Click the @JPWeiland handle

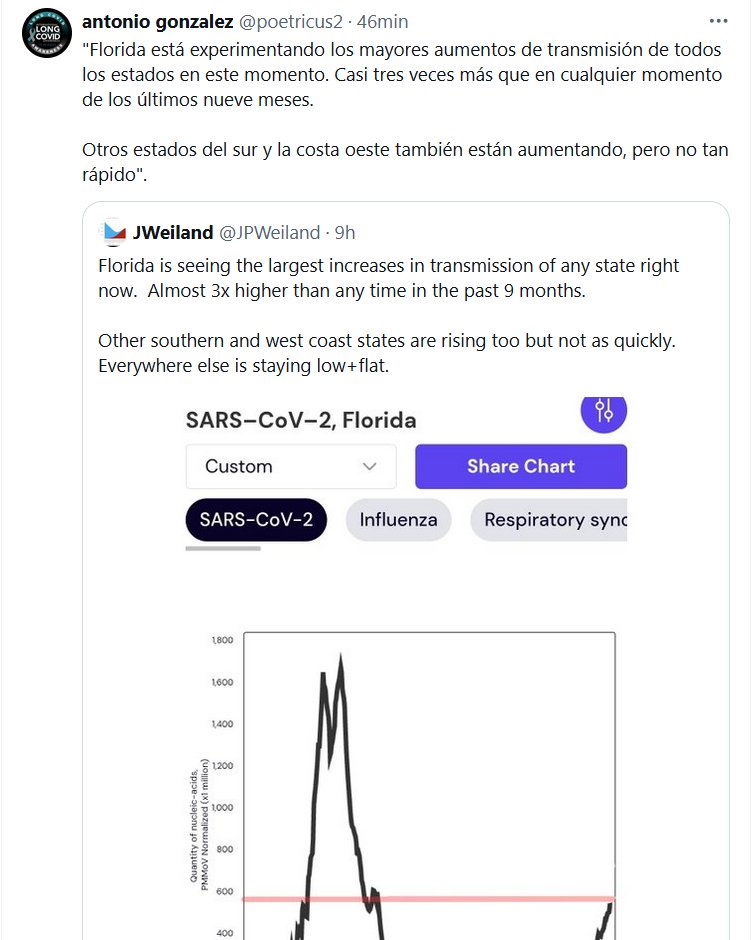pyautogui.click(x=269, y=233)
